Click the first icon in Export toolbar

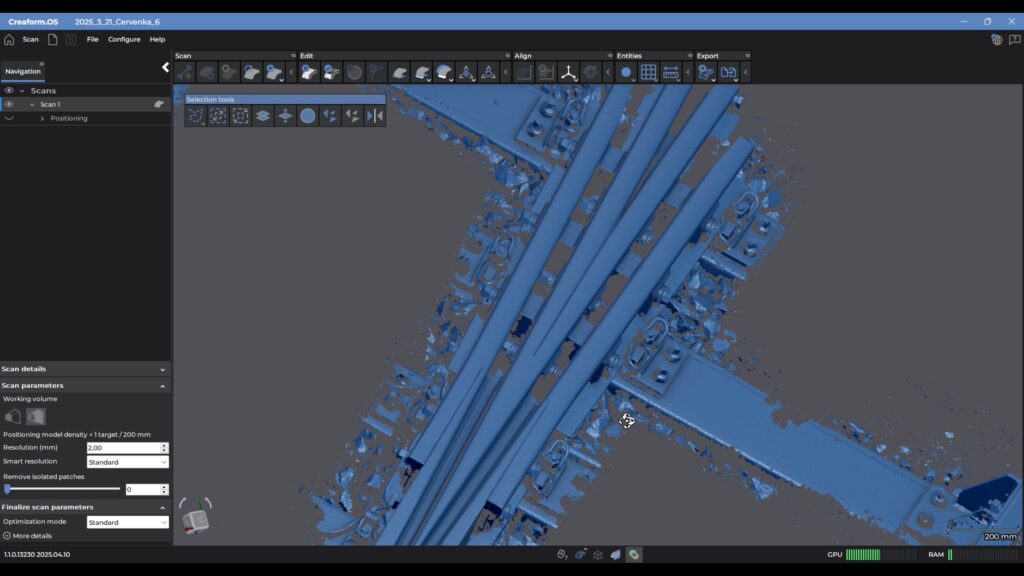(706, 72)
